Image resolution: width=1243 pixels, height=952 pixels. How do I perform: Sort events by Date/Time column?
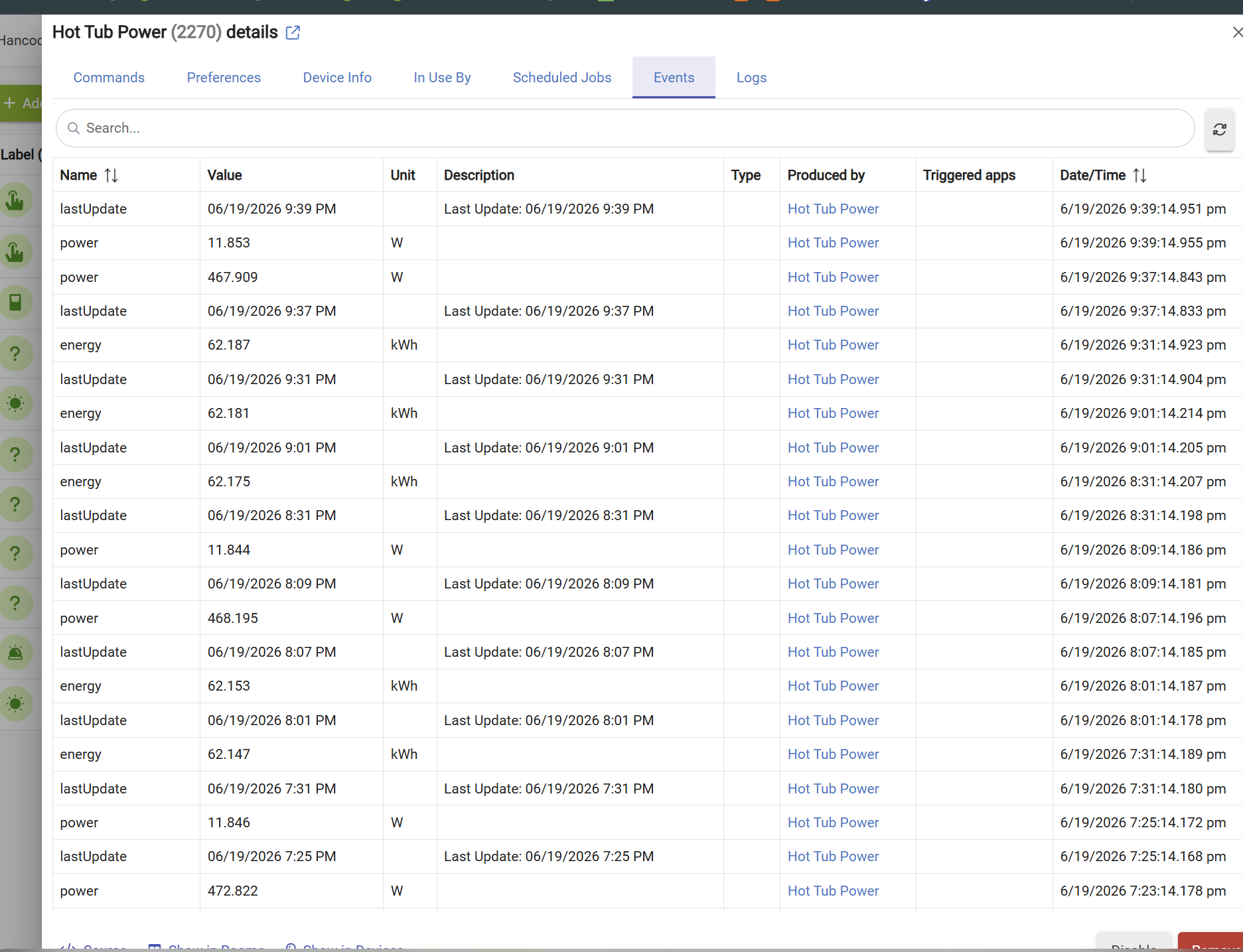[x=1139, y=175]
